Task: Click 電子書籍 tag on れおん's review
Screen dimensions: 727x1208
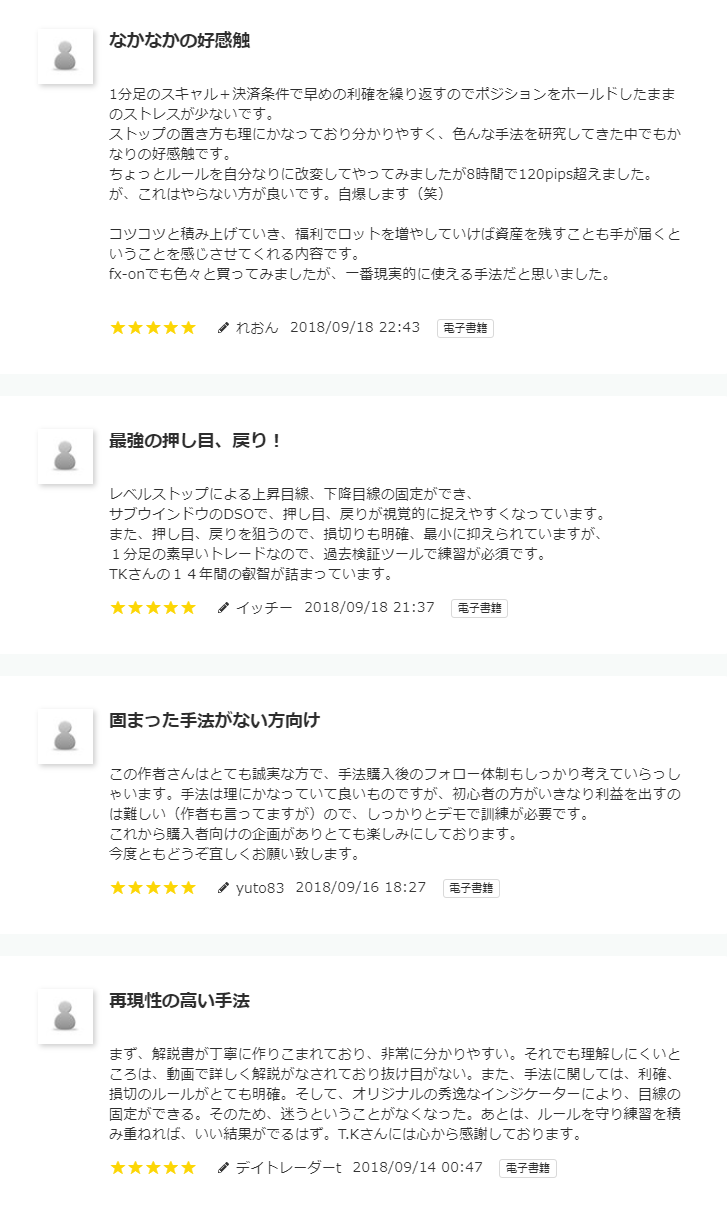Action: click(465, 328)
